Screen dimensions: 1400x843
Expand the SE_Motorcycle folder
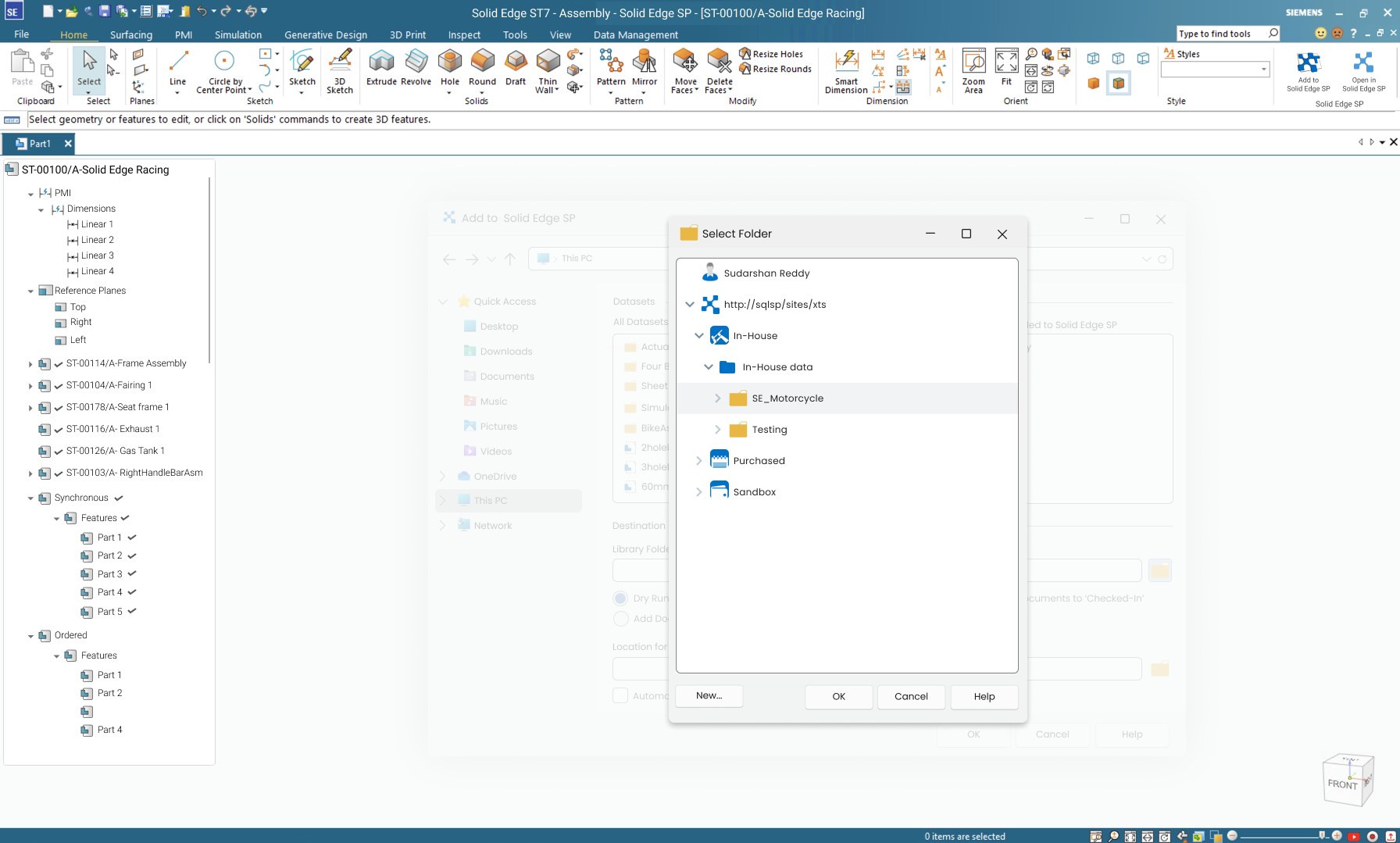(717, 398)
